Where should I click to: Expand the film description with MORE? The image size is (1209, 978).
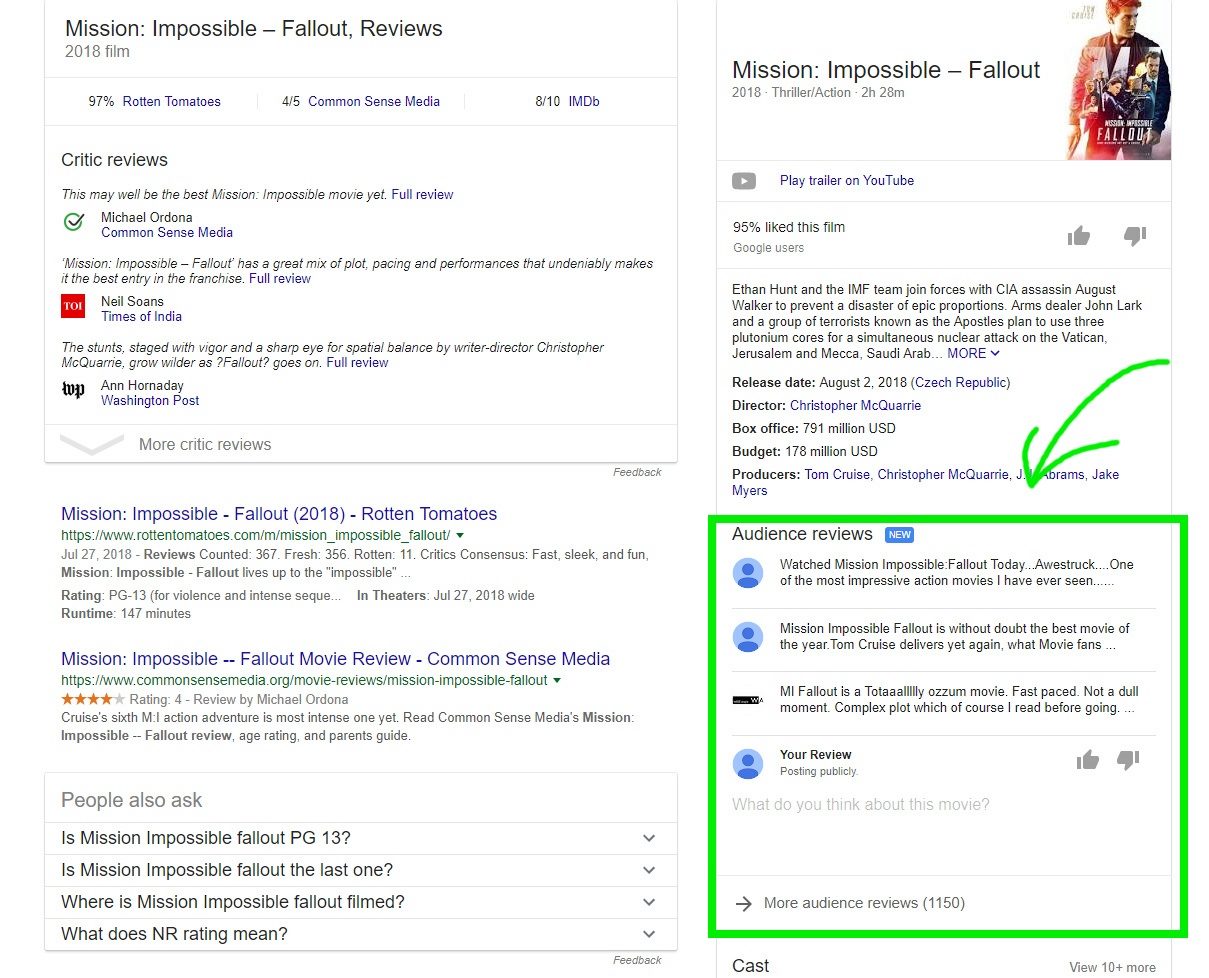(x=973, y=353)
